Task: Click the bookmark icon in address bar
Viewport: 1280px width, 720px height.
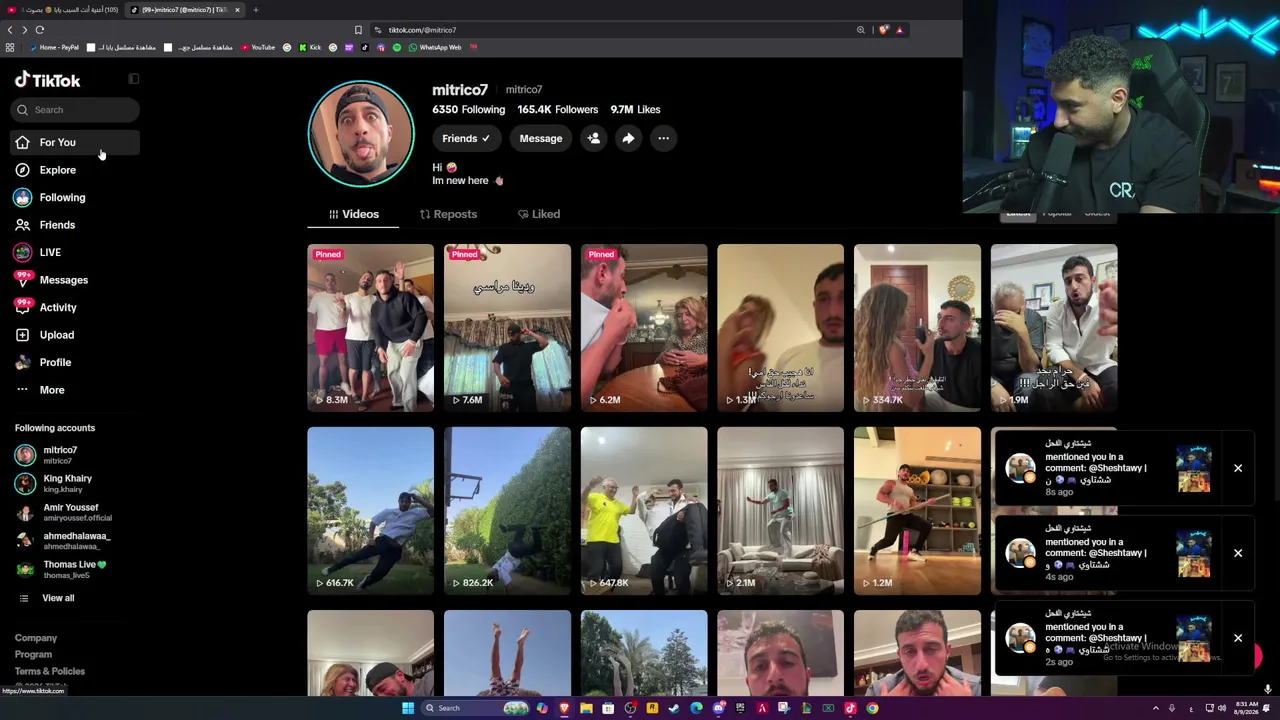Action: click(x=358, y=30)
